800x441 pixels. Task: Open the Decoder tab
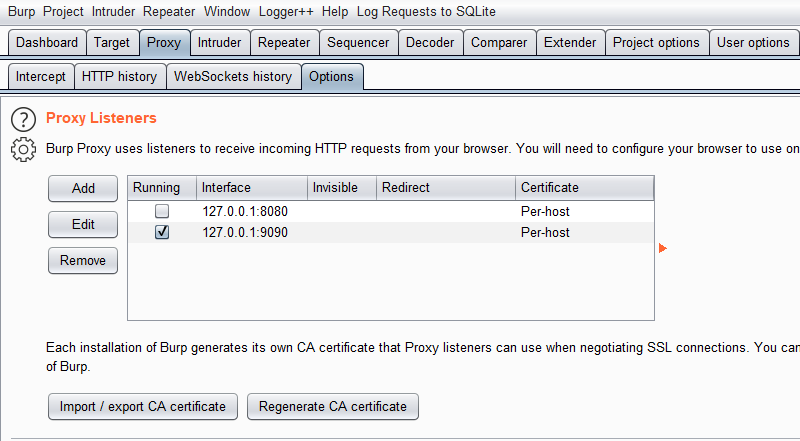click(430, 42)
